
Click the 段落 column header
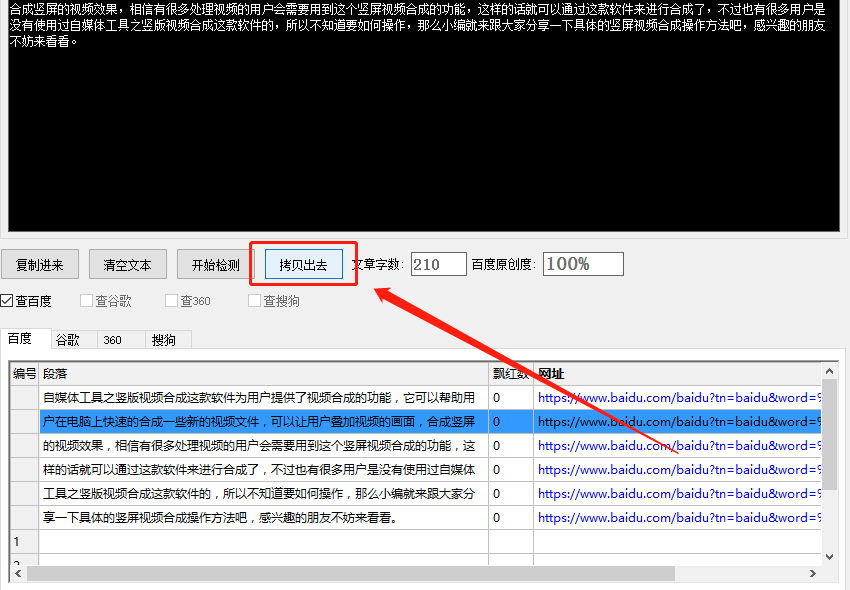[263, 374]
